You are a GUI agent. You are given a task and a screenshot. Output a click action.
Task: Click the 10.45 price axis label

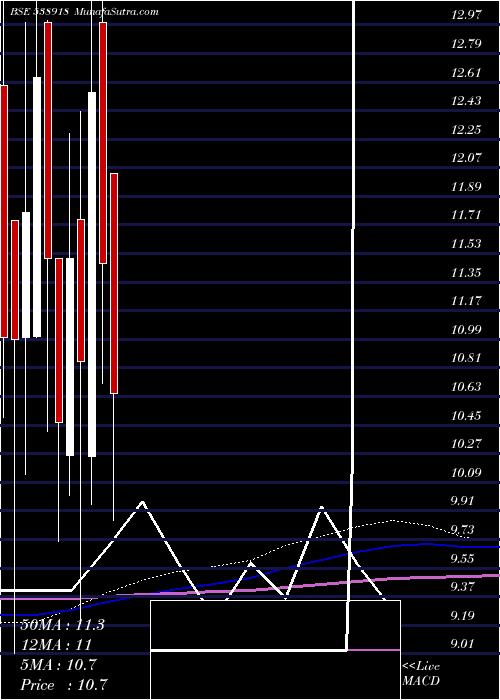(467, 416)
